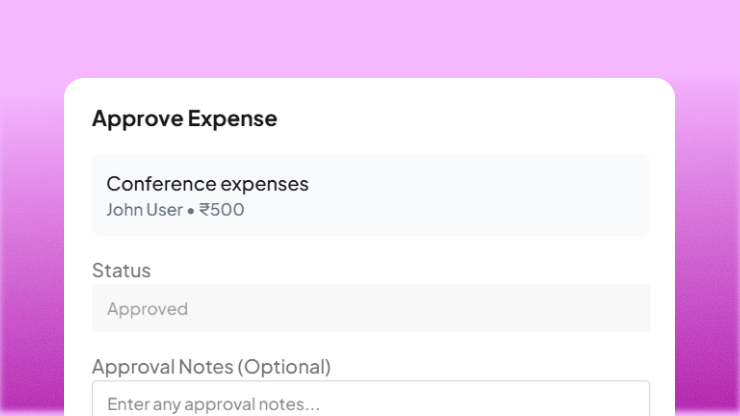Click blank dialog area right of heading
This screenshot has width=740, height=416.
[x=480, y=119]
